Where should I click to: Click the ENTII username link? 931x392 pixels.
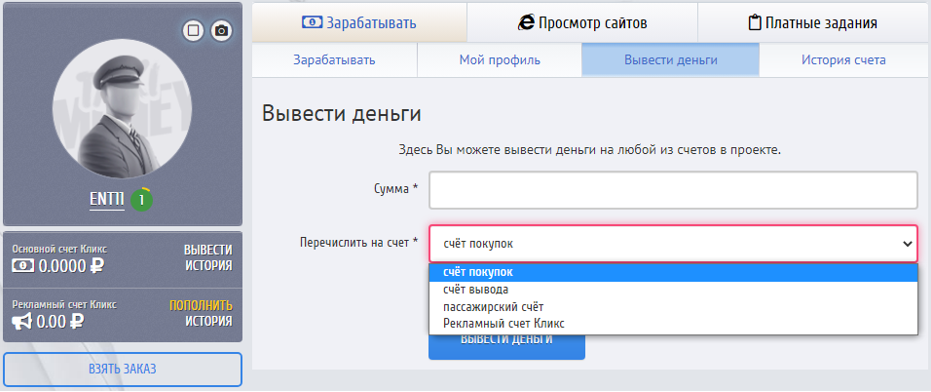(x=107, y=200)
